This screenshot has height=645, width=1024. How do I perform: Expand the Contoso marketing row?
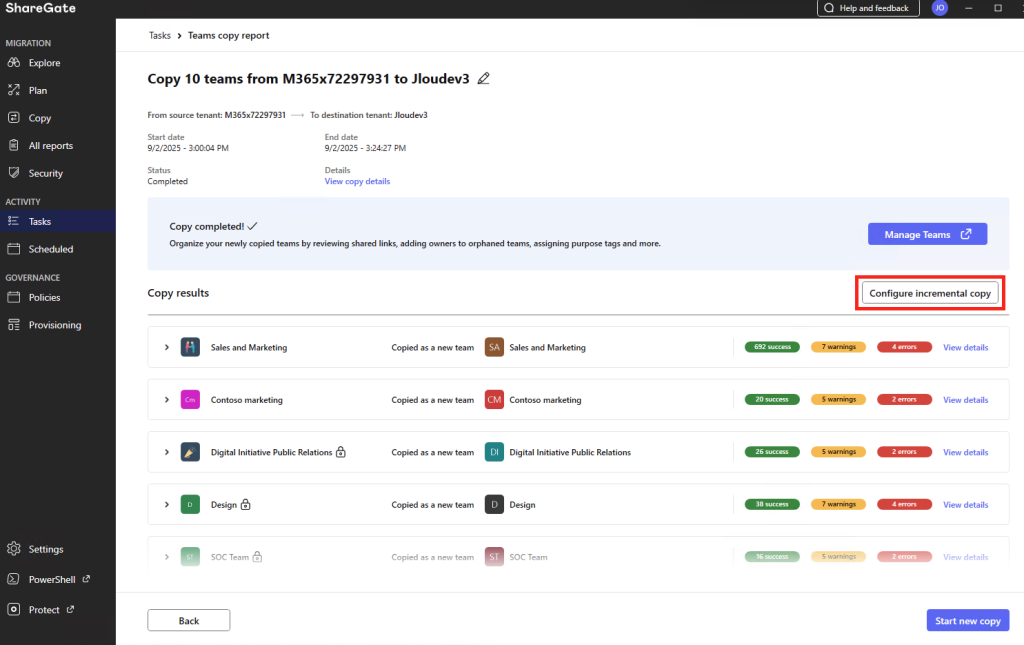pos(167,400)
